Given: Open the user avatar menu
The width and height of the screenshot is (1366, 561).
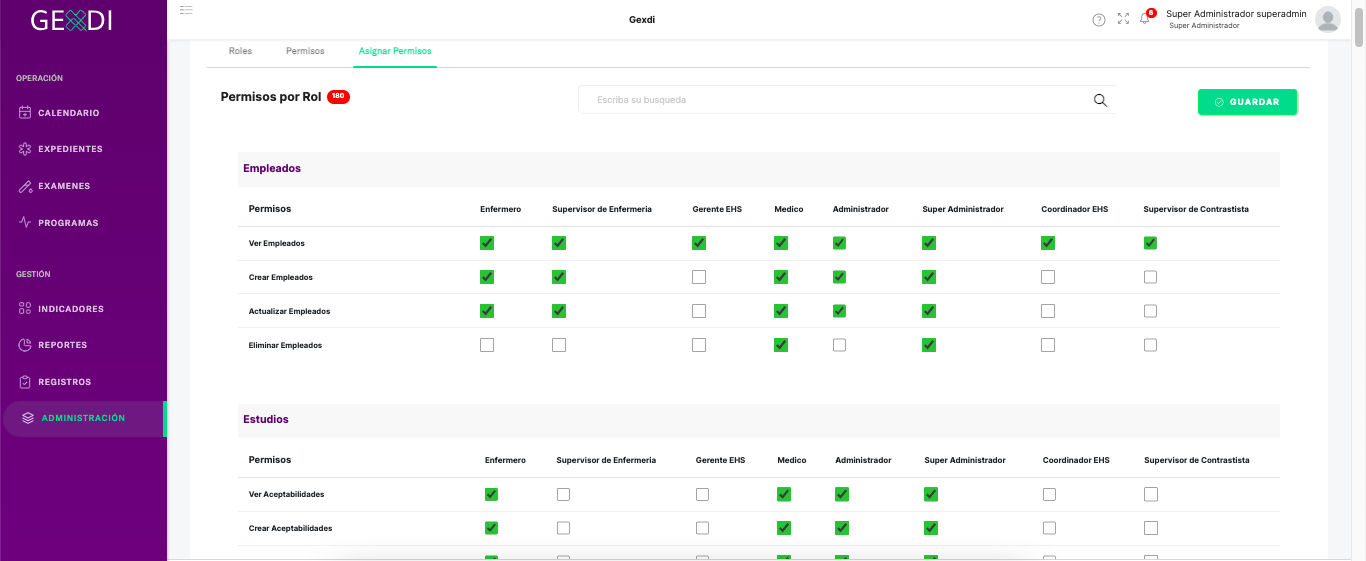Looking at the screenshot, I should (1327, 19).
